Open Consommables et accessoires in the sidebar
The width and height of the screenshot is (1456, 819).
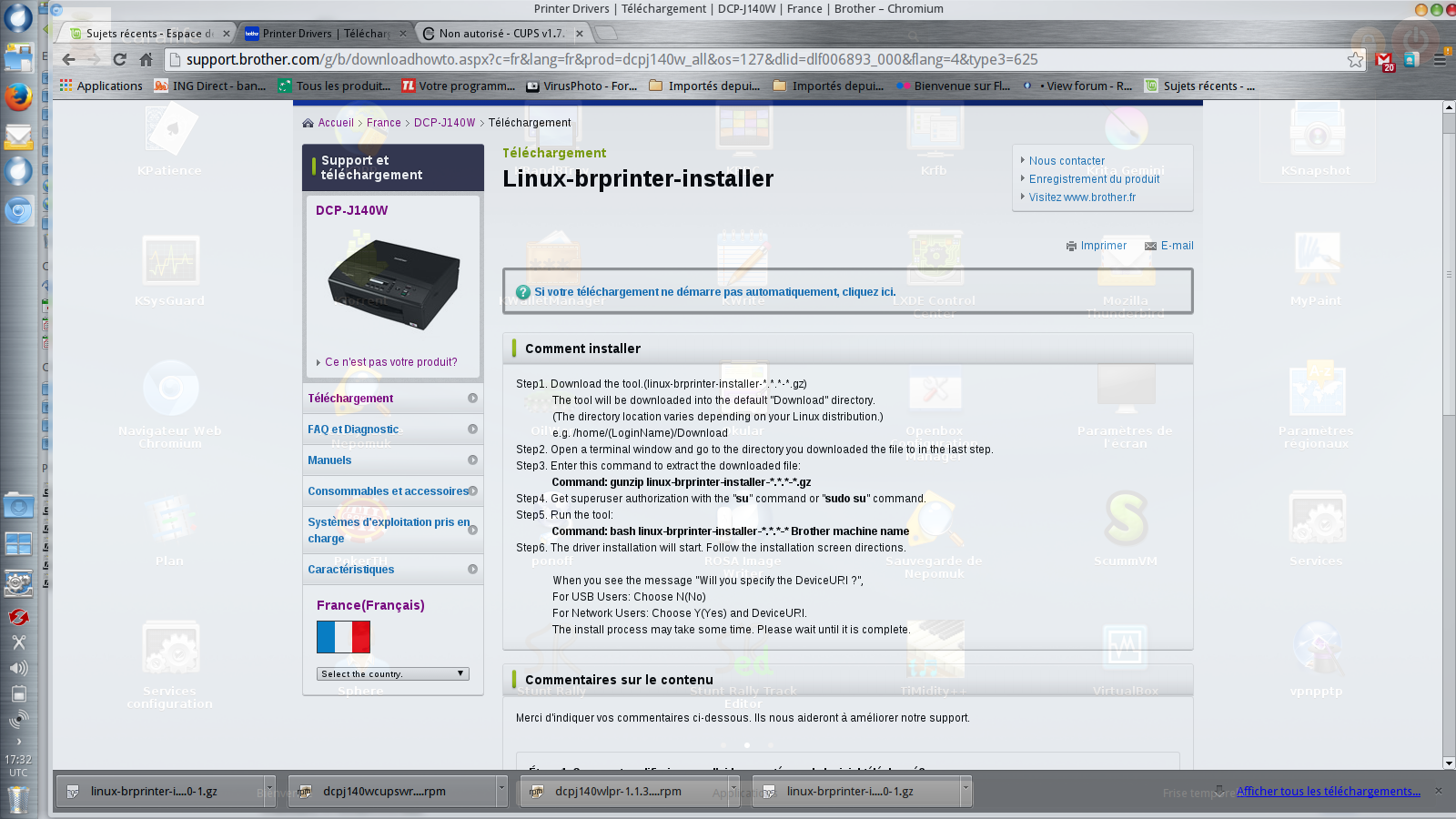[x=392, y=491]
